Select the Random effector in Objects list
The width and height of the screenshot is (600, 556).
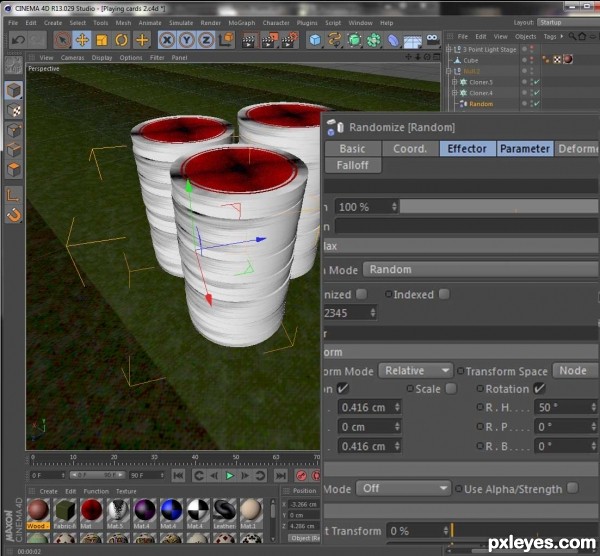point(481,104)
